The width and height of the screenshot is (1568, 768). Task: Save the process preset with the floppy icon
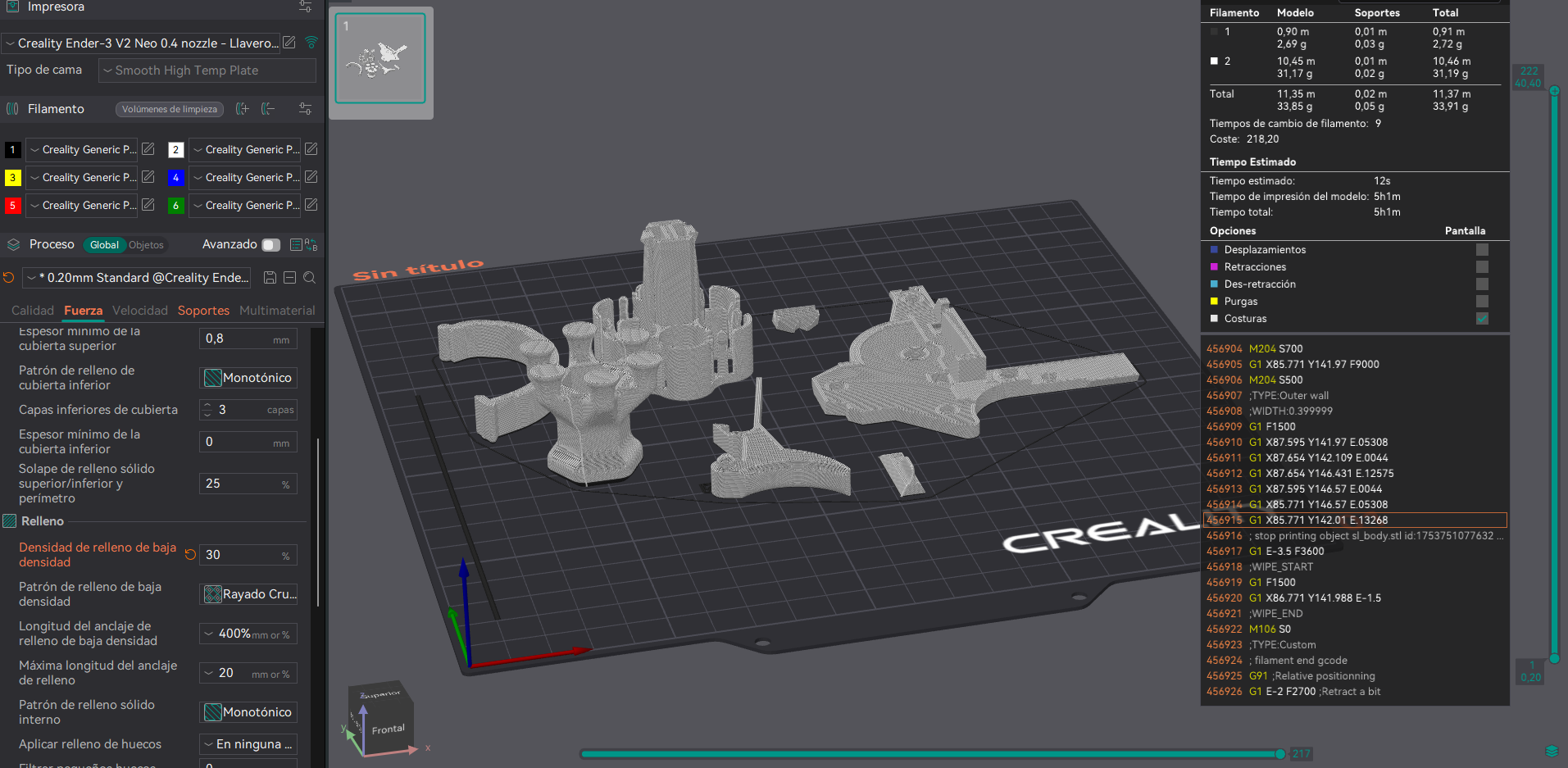(x=270, y=277)
